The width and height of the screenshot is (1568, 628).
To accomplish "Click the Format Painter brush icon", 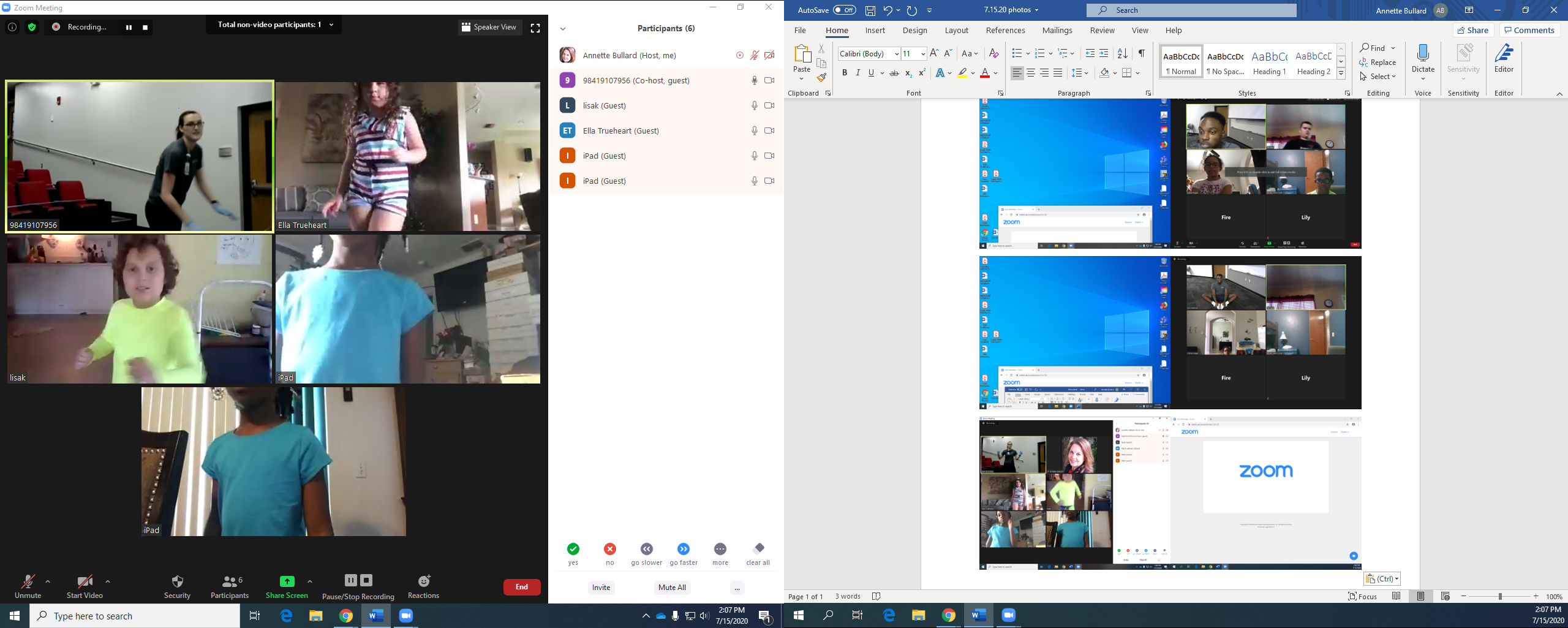I will coord(821,77).
